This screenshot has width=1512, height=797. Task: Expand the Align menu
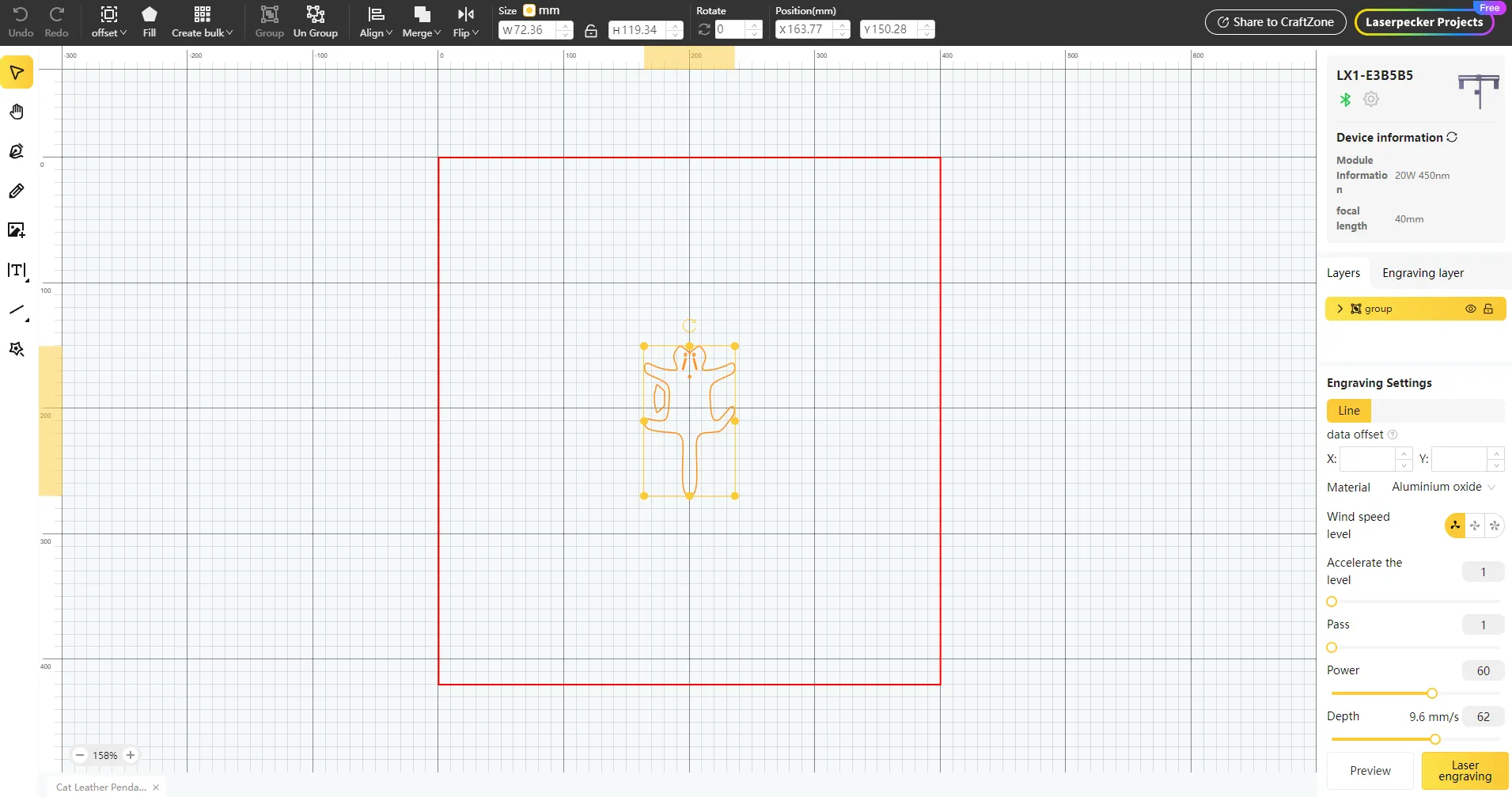[x=376, y=22]
